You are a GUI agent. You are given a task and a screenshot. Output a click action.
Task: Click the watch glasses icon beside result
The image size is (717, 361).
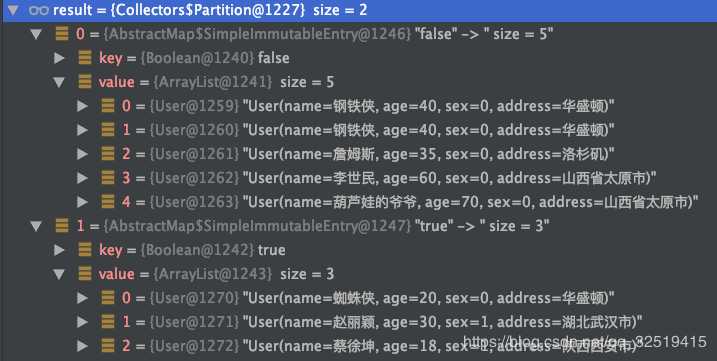[x=38, y=10]
